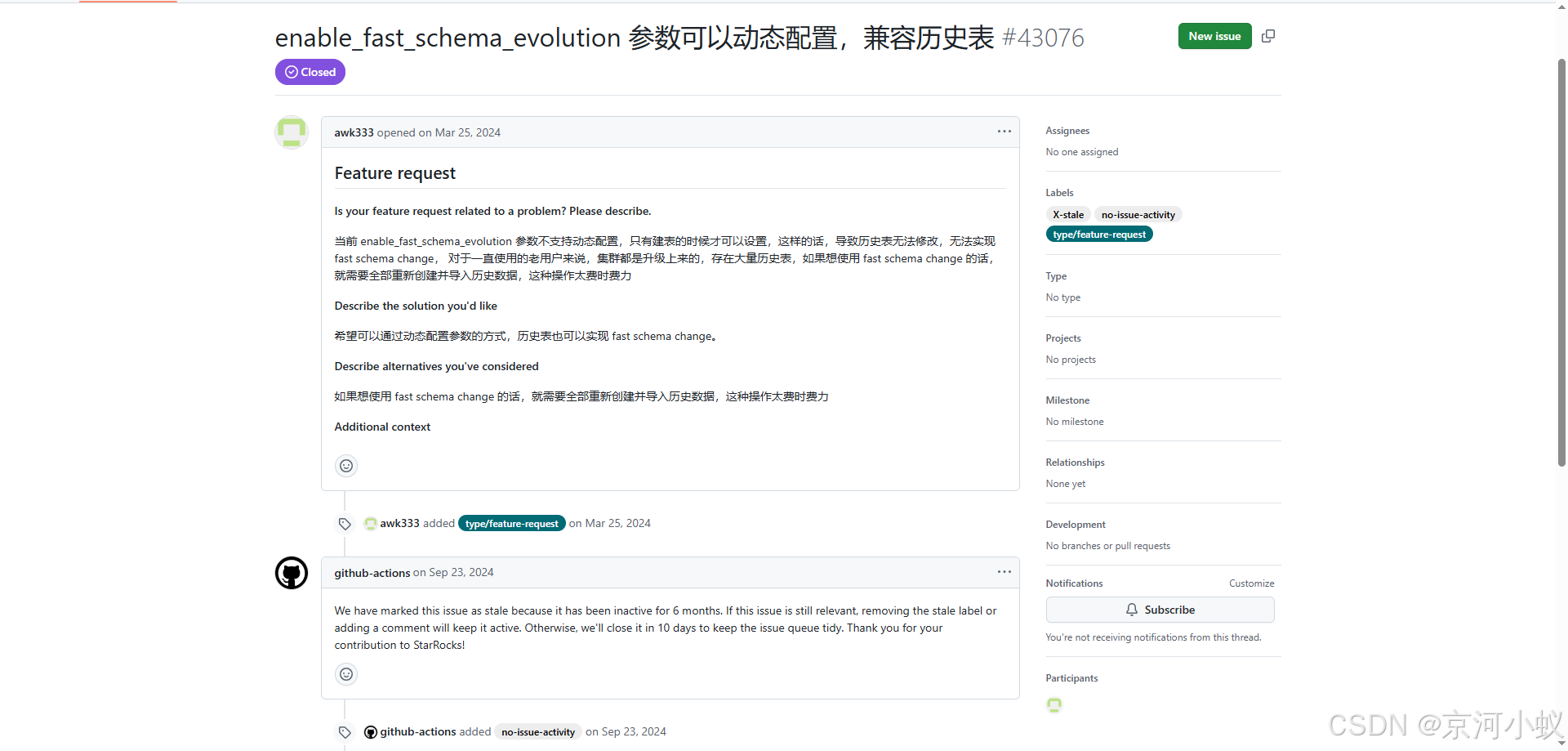Click the Customize notifications link
This screenshot has height=751, width=1568.
pos(1251,583)
